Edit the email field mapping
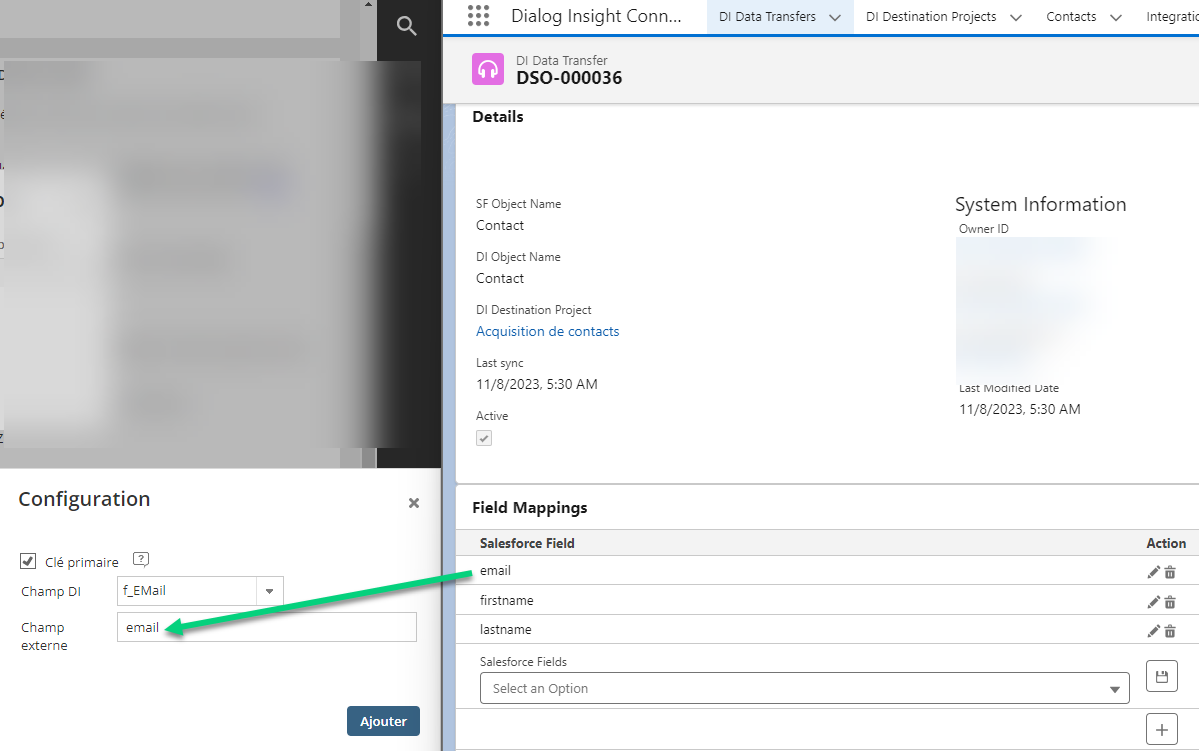 click(x=1153, y=572)
